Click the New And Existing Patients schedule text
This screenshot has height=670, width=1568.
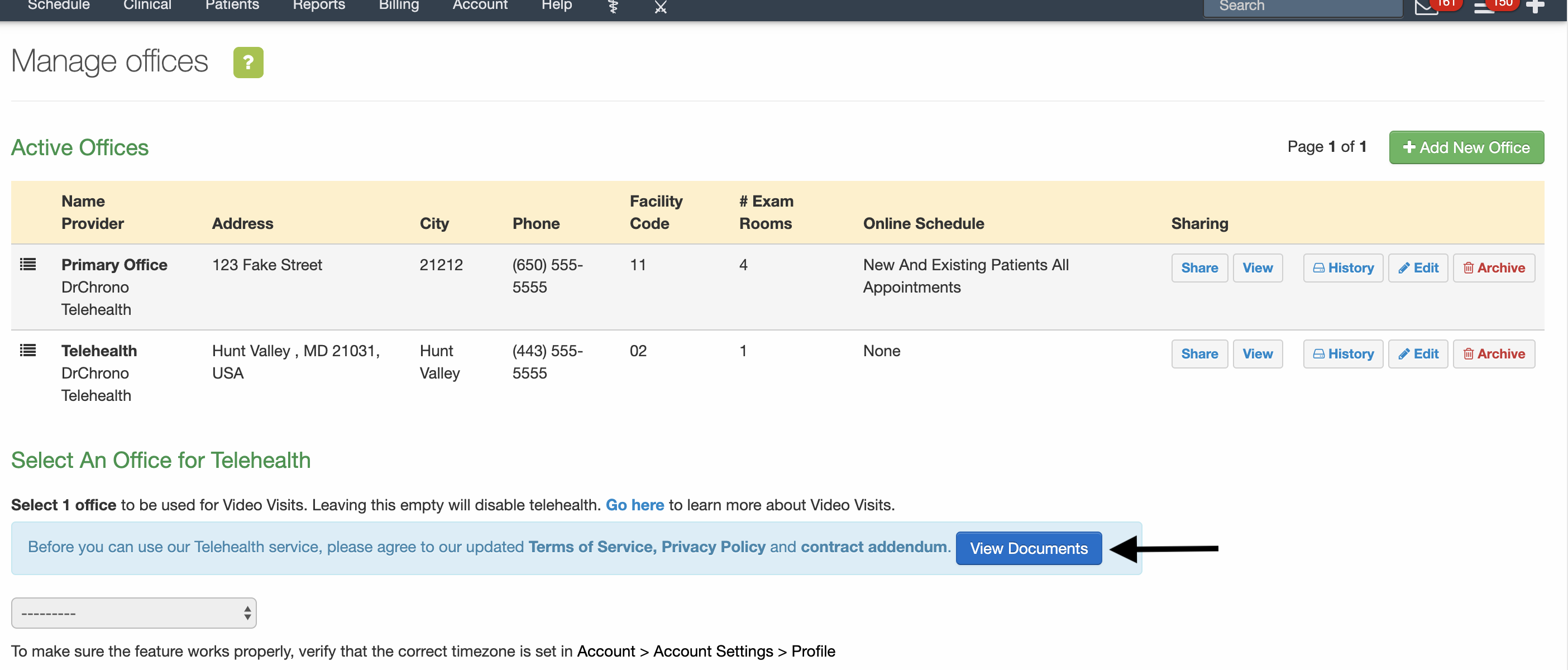click(x=965, y=276)
